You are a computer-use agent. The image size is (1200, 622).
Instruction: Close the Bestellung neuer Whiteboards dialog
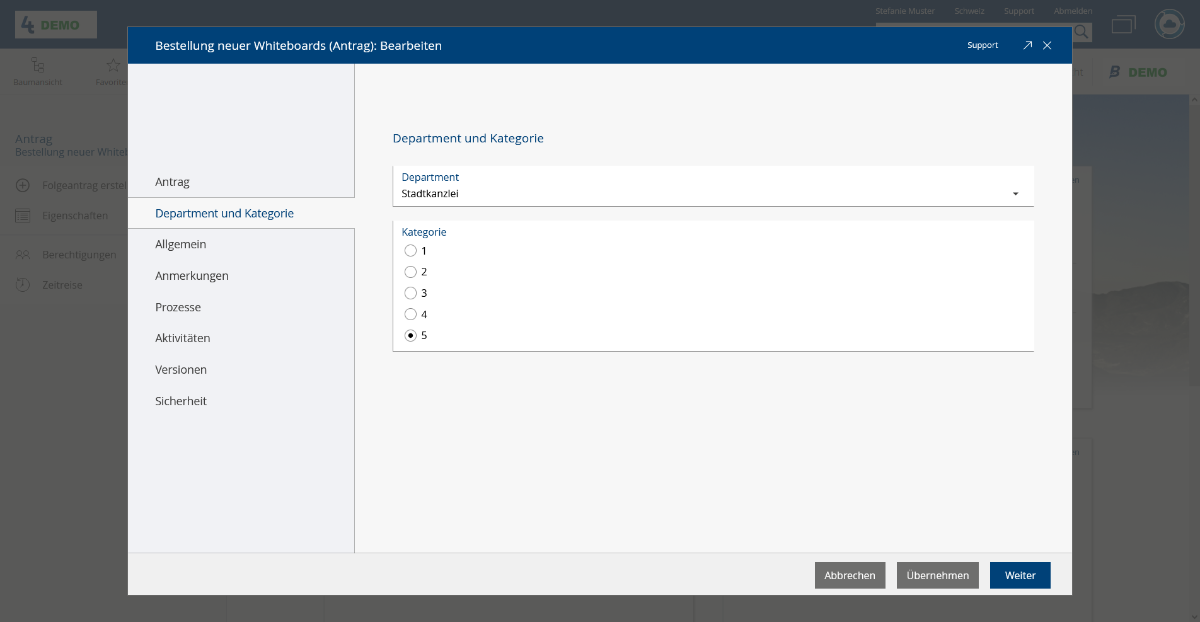click(x=1047, y=45)
